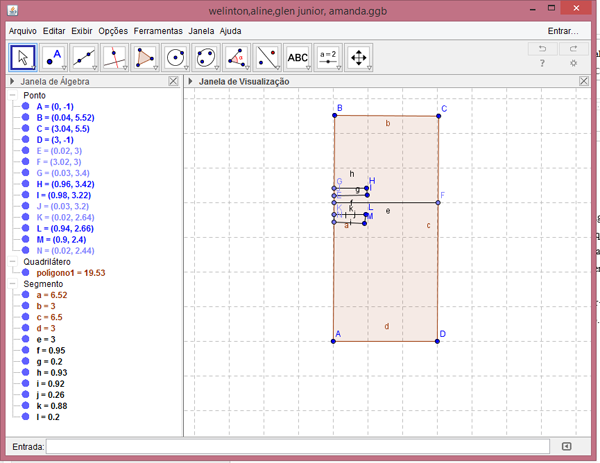Image resolution: width=600 pixels, height=463 pixels.
Task: Collapse the Segmento group in tree
Action: pyautogui.click(x=12, y=284)
